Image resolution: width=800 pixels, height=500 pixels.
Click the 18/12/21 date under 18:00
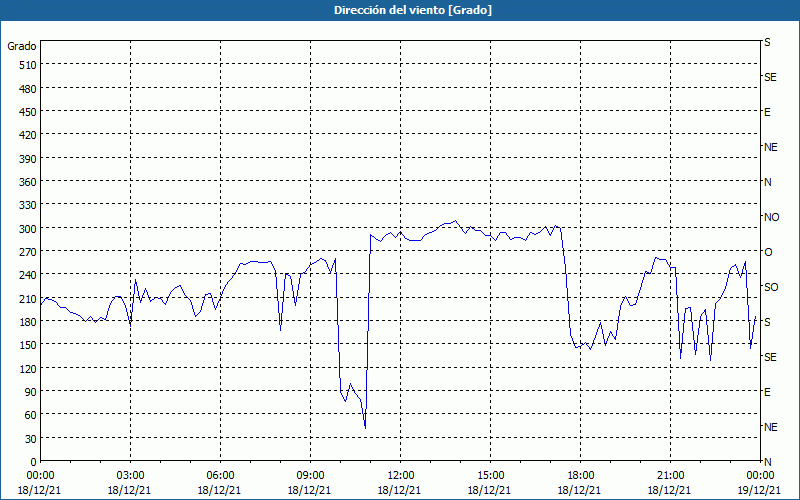click(x=580, y=490)
